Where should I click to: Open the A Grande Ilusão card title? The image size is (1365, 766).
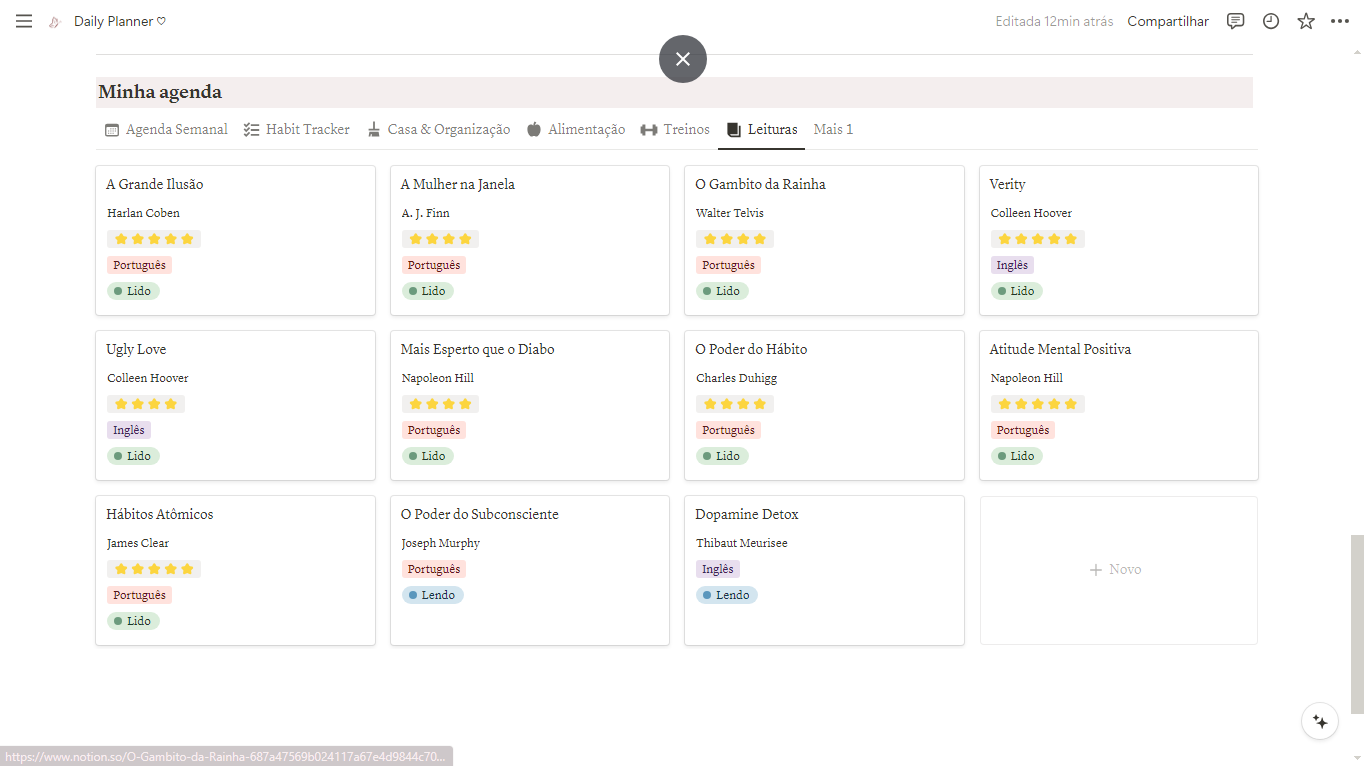pos(155,184)
